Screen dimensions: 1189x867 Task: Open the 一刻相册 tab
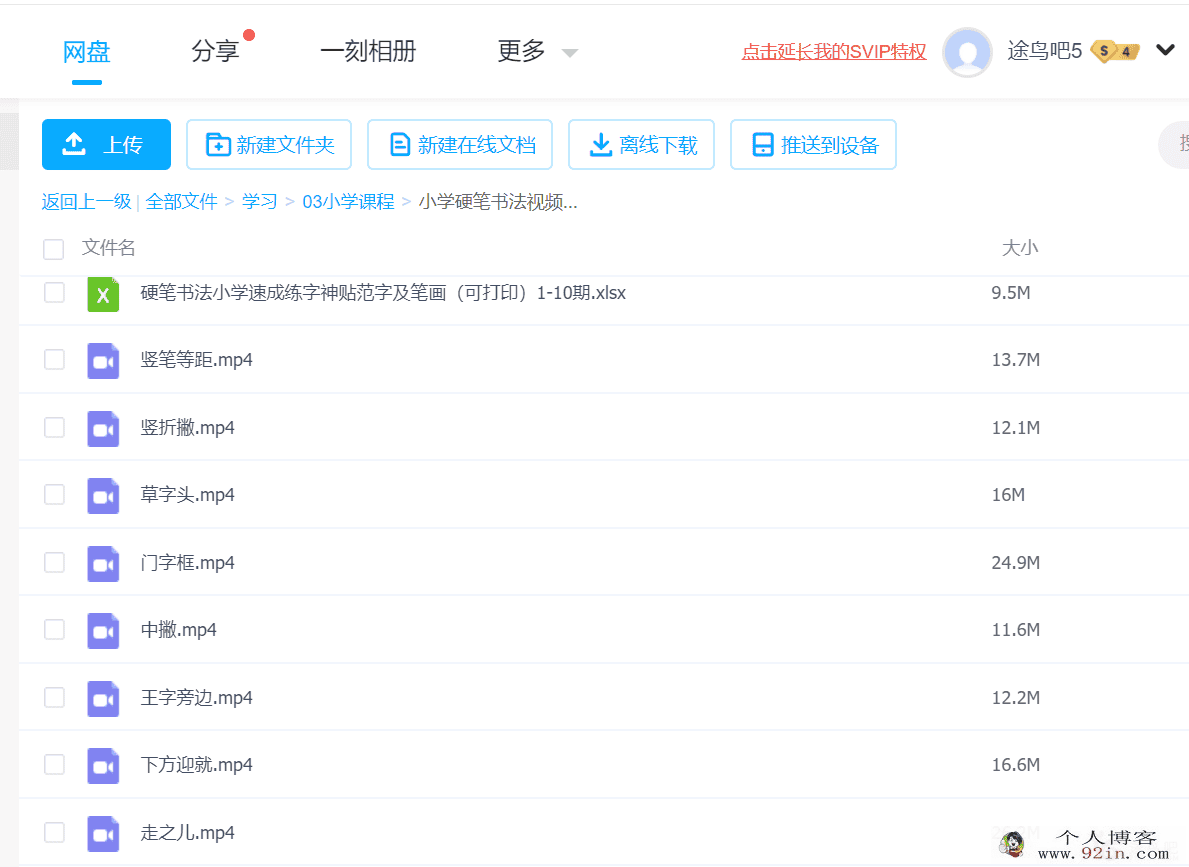pos(368,52)
